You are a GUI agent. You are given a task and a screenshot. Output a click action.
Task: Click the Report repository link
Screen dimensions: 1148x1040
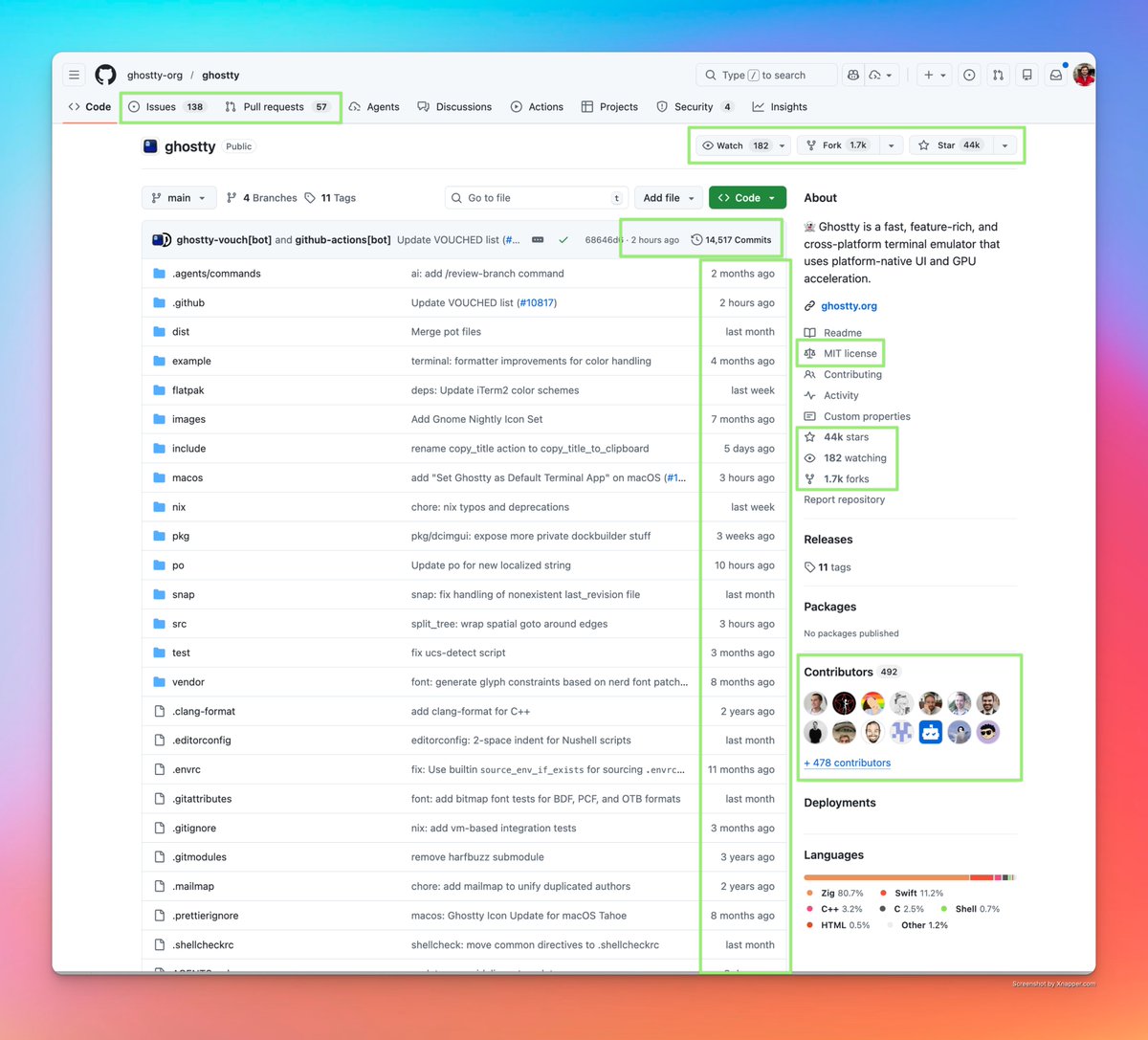coord(844,499)
